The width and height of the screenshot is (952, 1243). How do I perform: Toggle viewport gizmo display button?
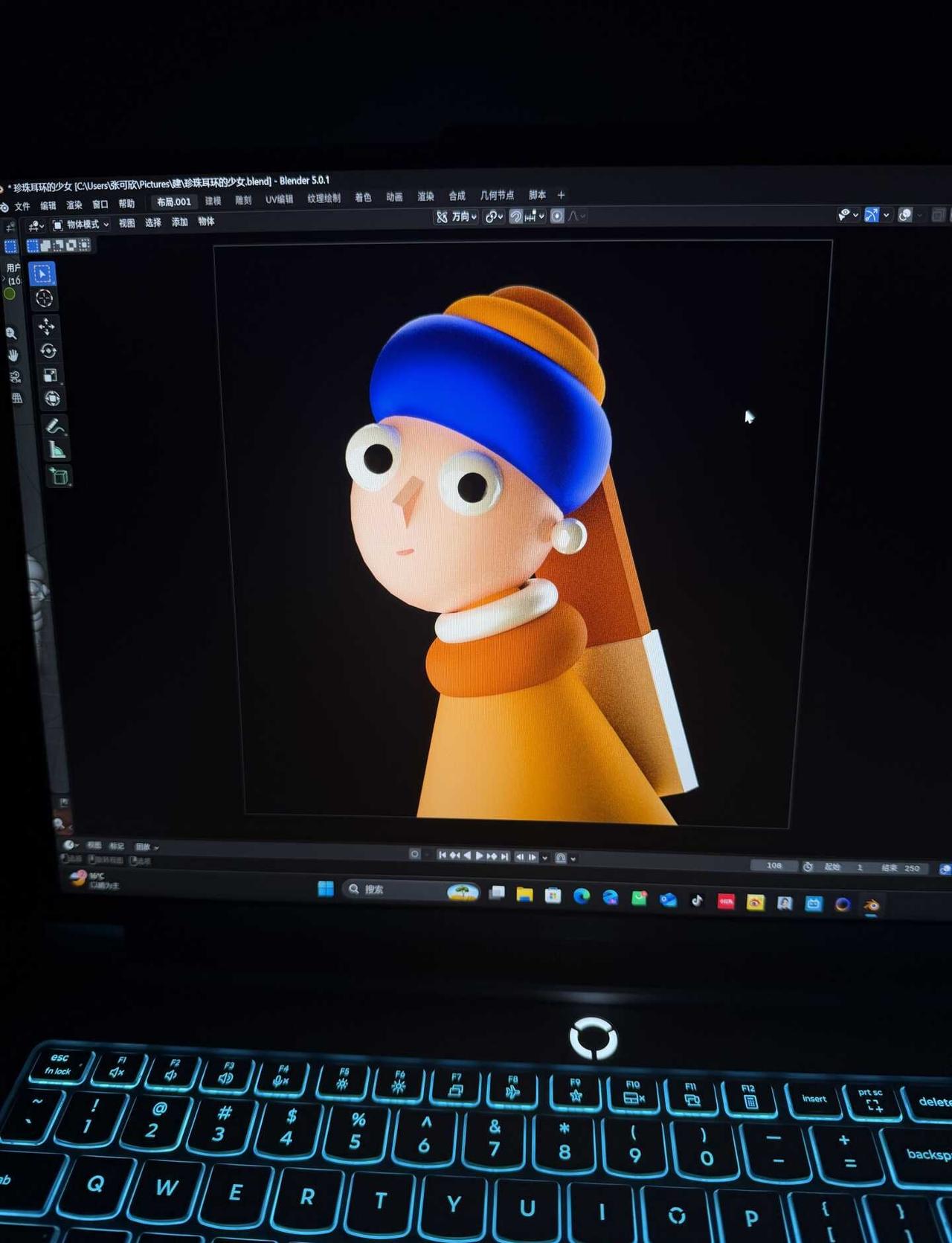tap(871, 215)
